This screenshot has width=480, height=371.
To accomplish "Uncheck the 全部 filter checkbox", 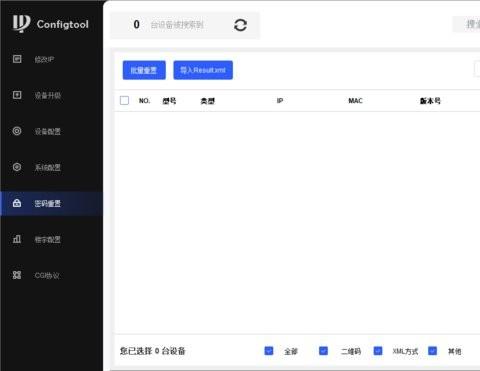I will [x=269, y=351].
